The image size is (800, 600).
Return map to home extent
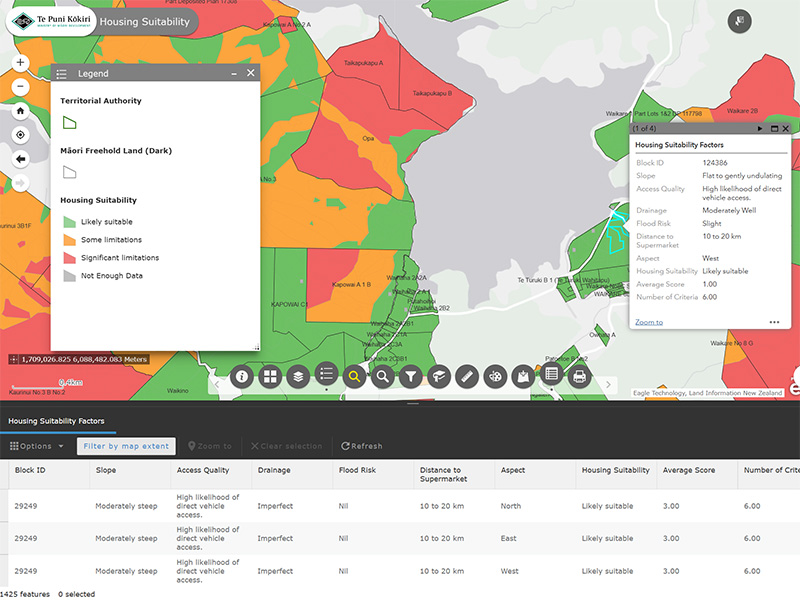tap(20, 111)
